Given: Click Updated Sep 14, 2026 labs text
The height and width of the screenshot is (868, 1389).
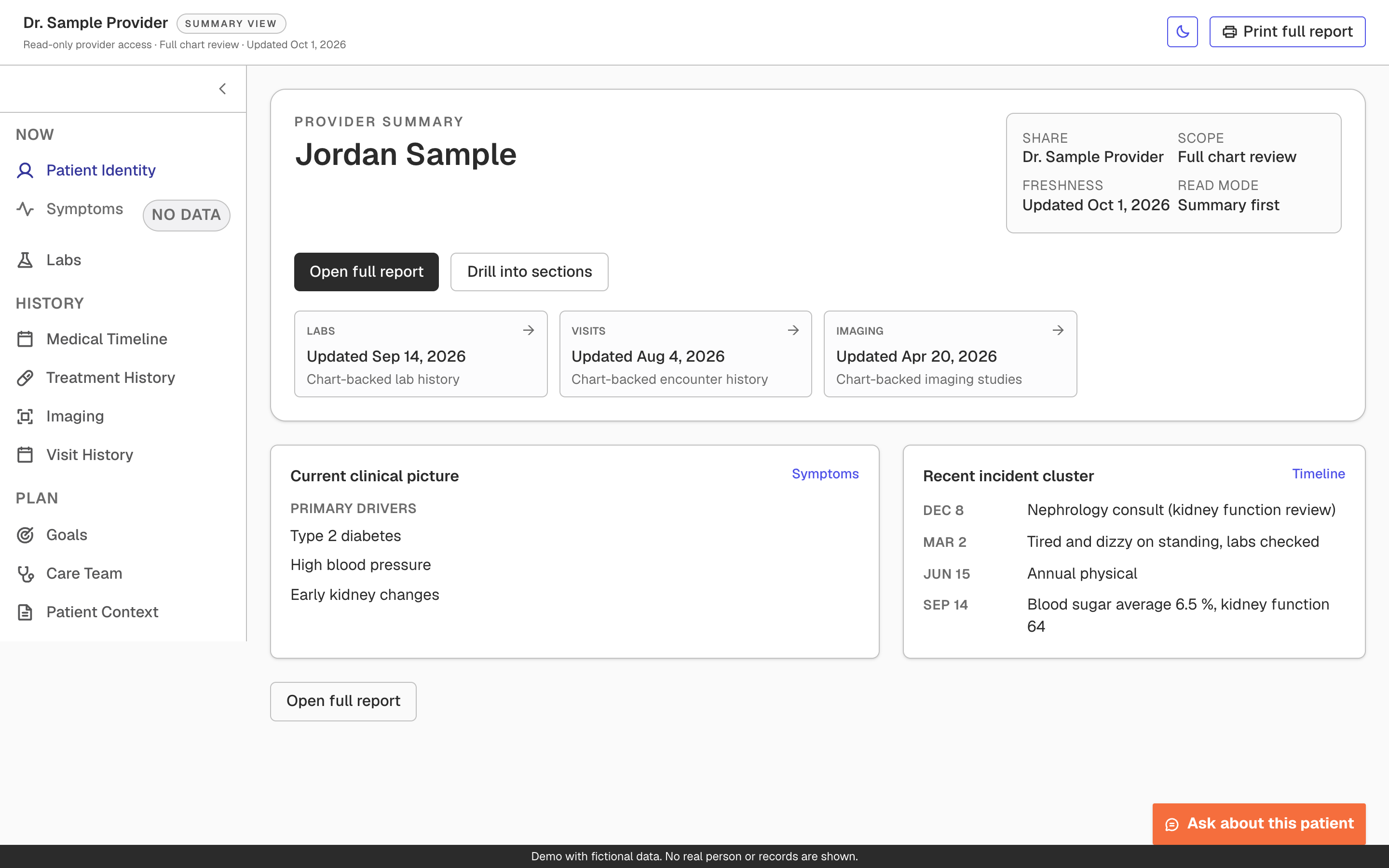Looking at the screenshot, I should tap(386, 356).
